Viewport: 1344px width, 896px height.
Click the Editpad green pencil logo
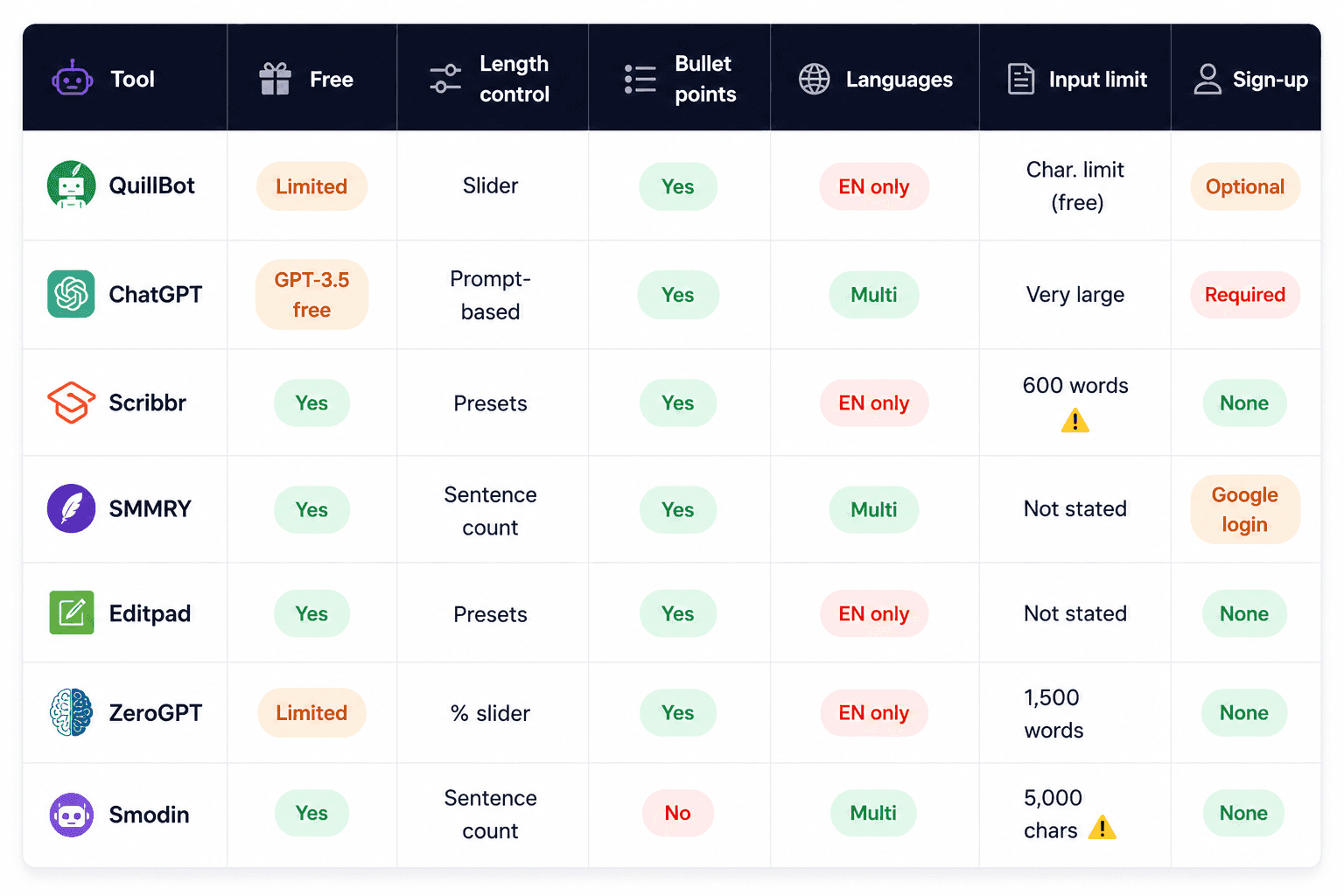[x=71, y=612]
